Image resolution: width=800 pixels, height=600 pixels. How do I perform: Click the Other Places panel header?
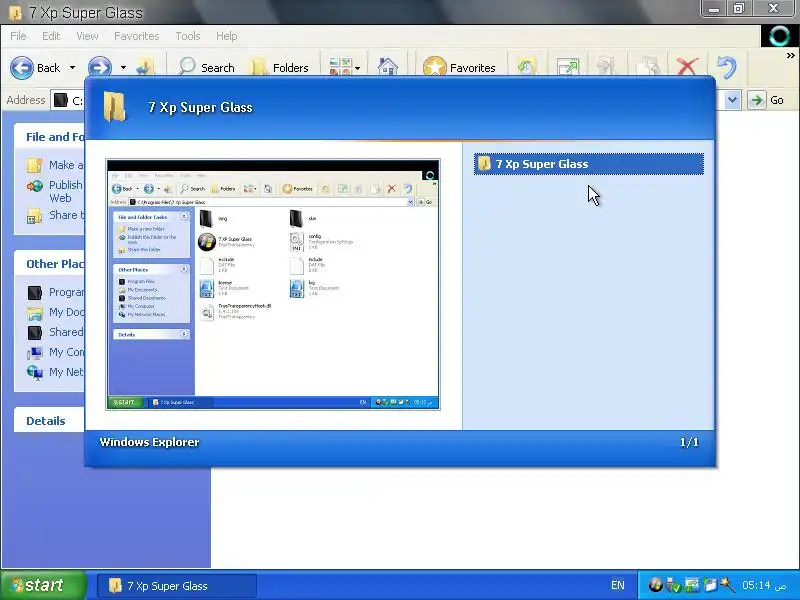50,264
